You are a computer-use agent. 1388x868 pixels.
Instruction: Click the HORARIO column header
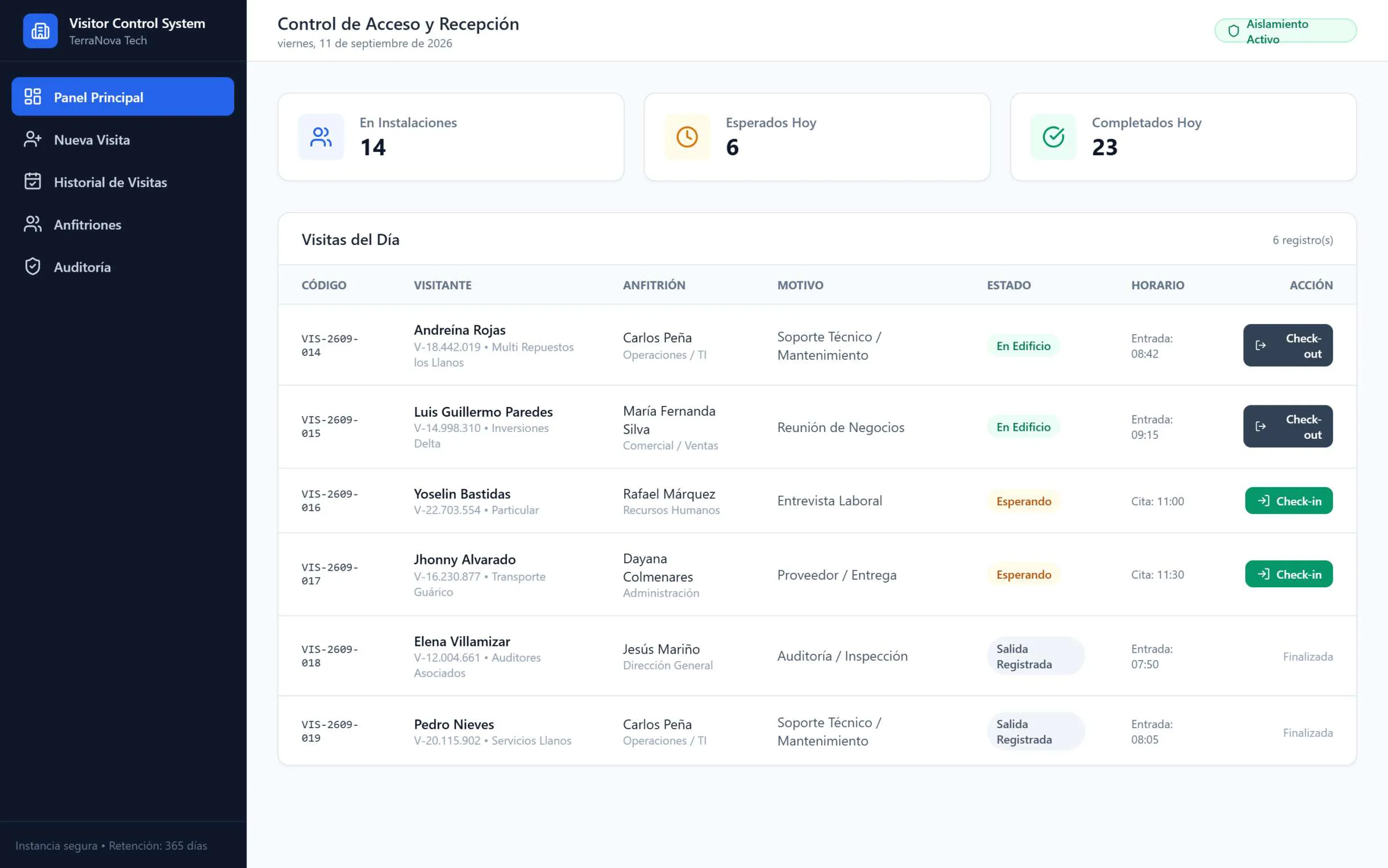[1157, 285]
